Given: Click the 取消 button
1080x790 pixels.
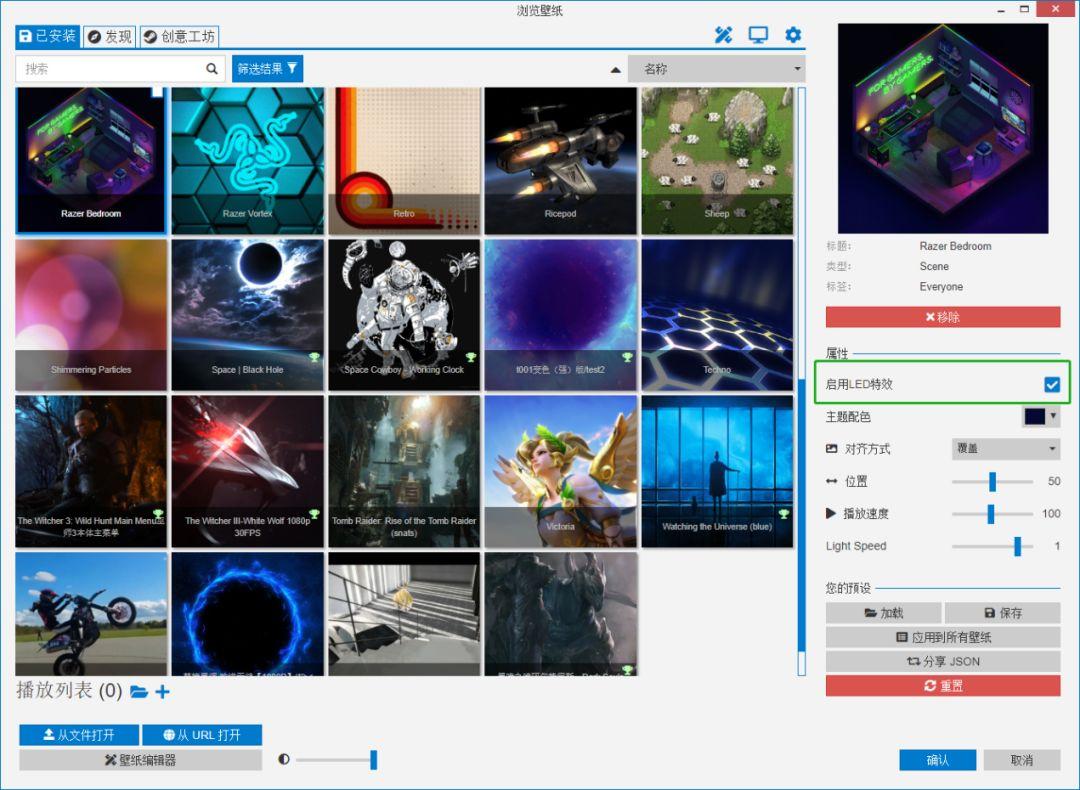Looking at the screenshot, I should (1021, 760).
